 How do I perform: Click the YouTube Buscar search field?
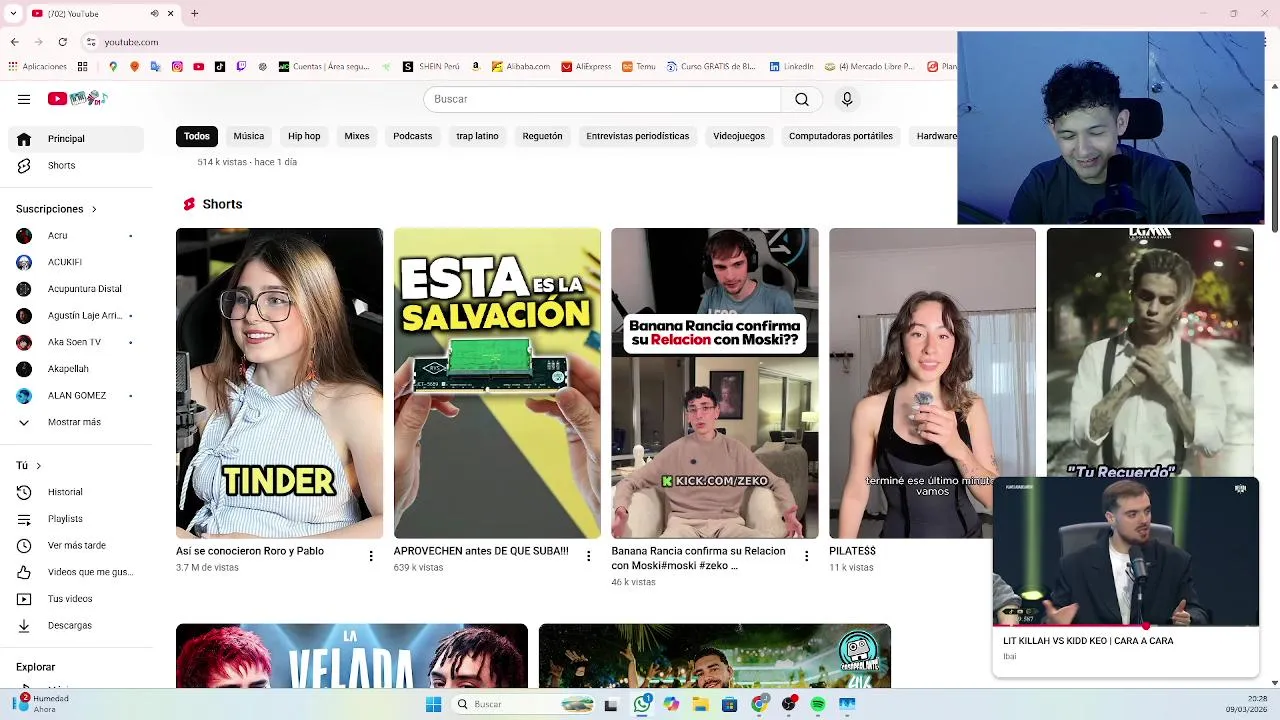tap(602, 99)
